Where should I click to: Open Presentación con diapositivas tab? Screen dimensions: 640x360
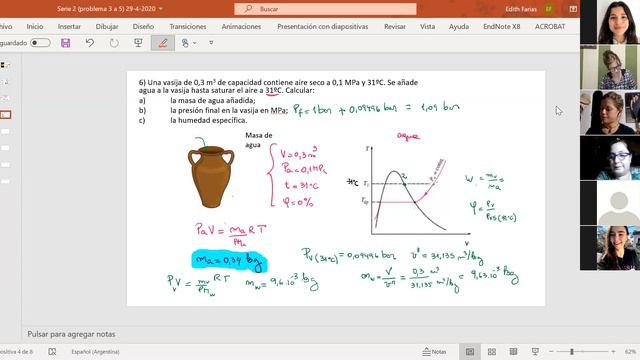click(x=322, y=27)
